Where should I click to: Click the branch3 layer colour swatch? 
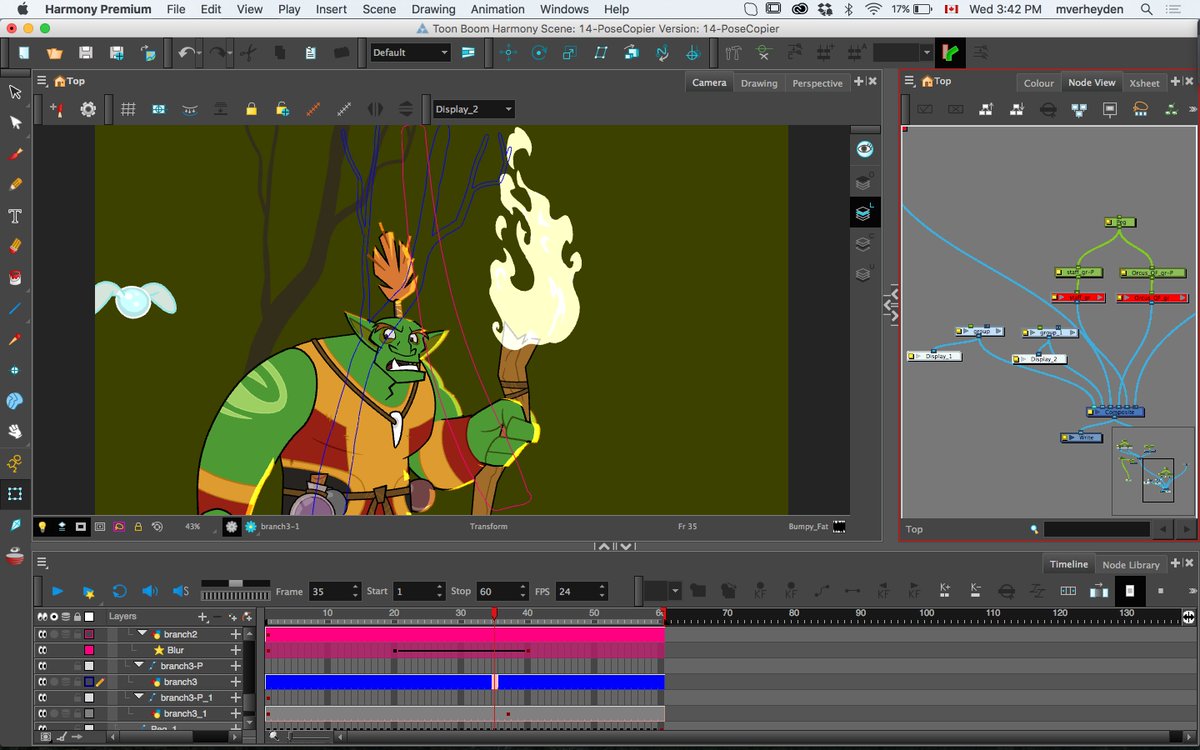(x=89, y=682)
